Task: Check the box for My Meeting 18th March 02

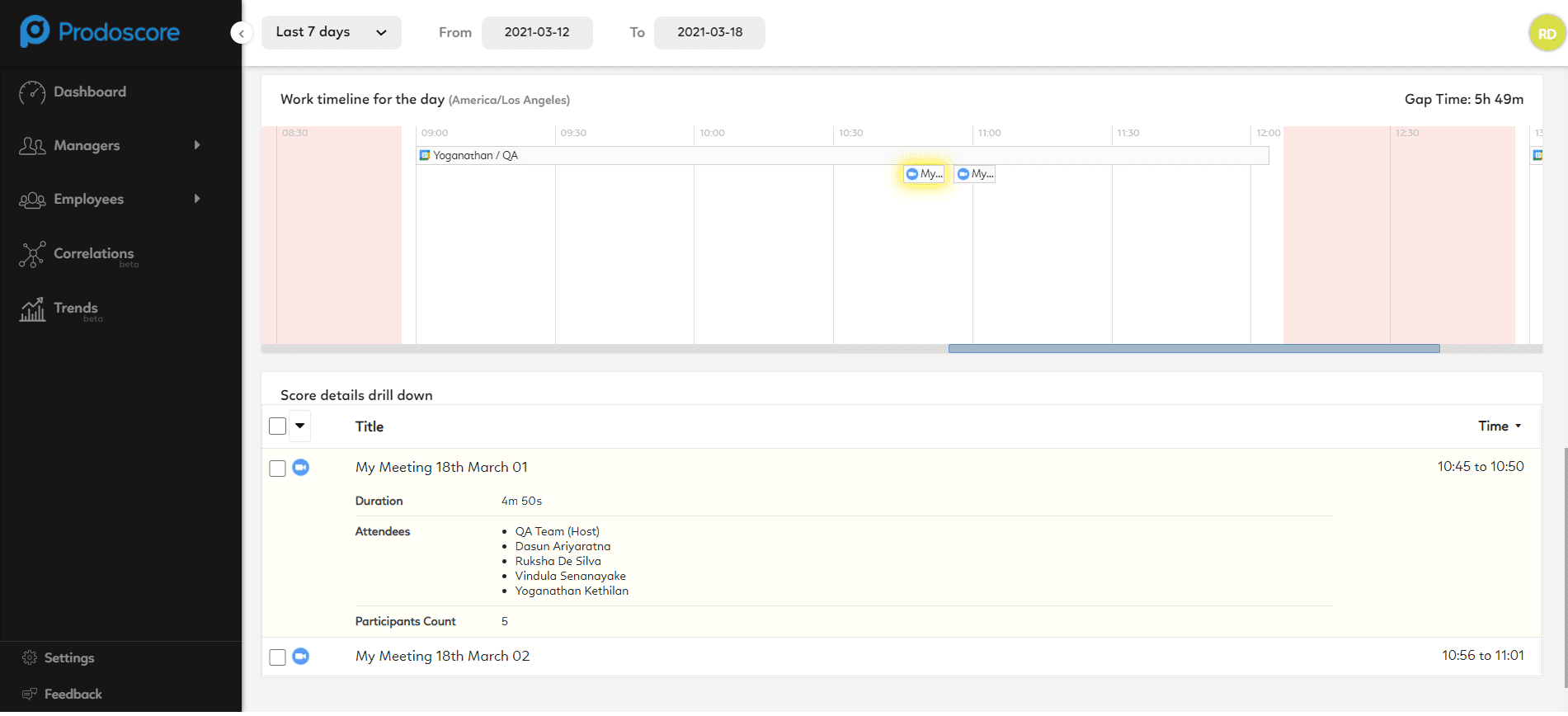Action: [x=278, y=657]
